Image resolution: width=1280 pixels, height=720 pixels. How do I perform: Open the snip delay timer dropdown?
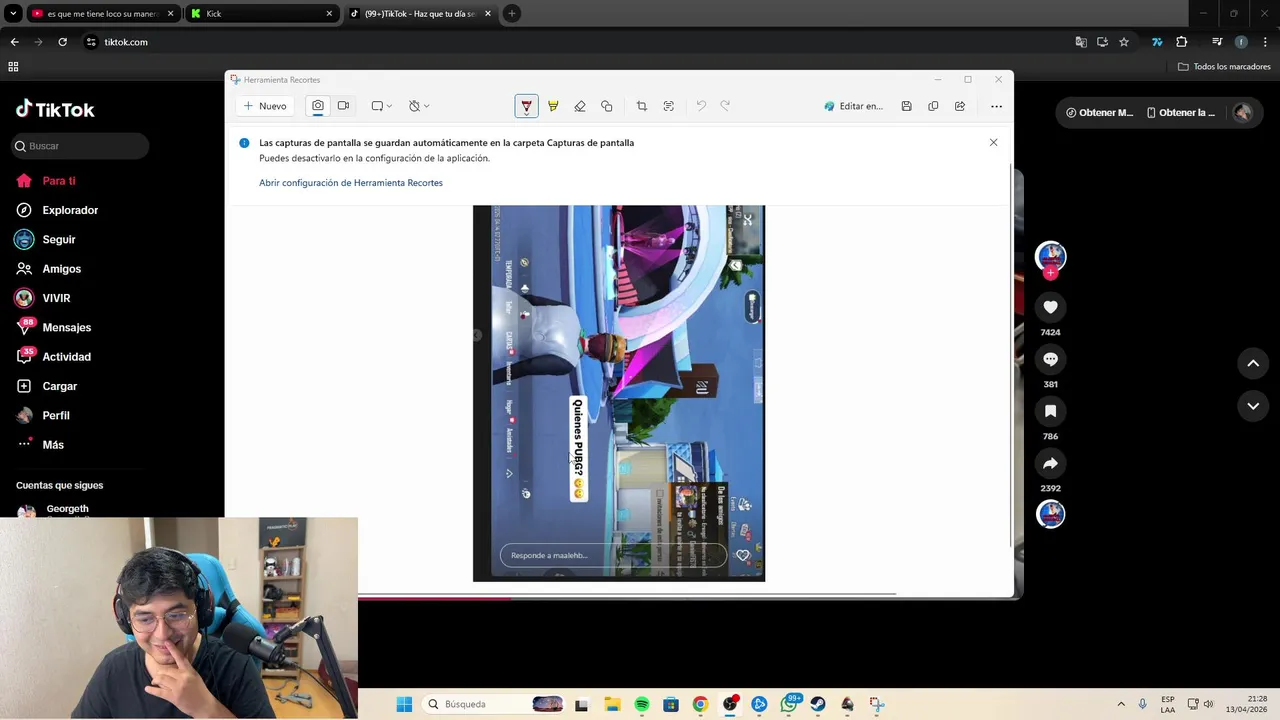419,106
